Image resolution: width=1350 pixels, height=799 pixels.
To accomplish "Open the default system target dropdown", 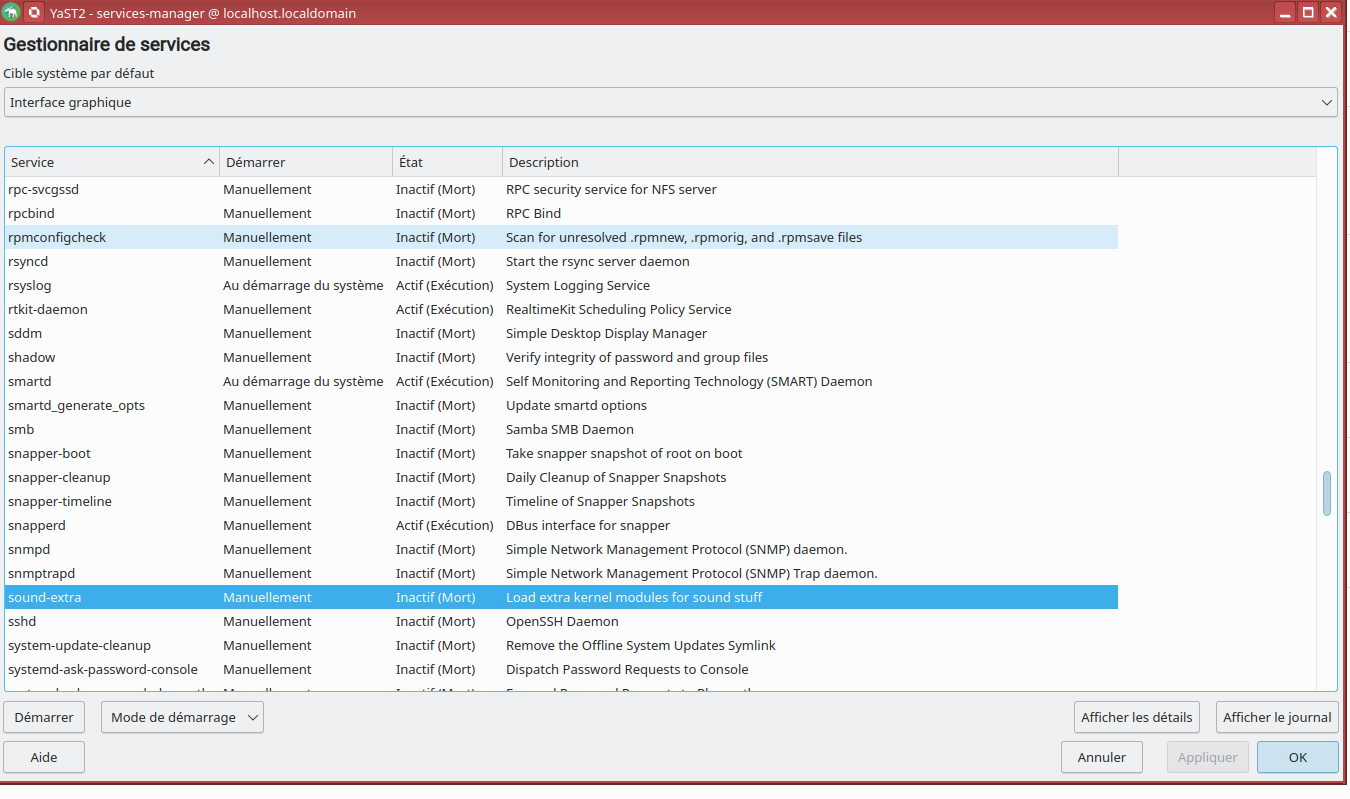I will pyautogui.click(x=670, y=102).
